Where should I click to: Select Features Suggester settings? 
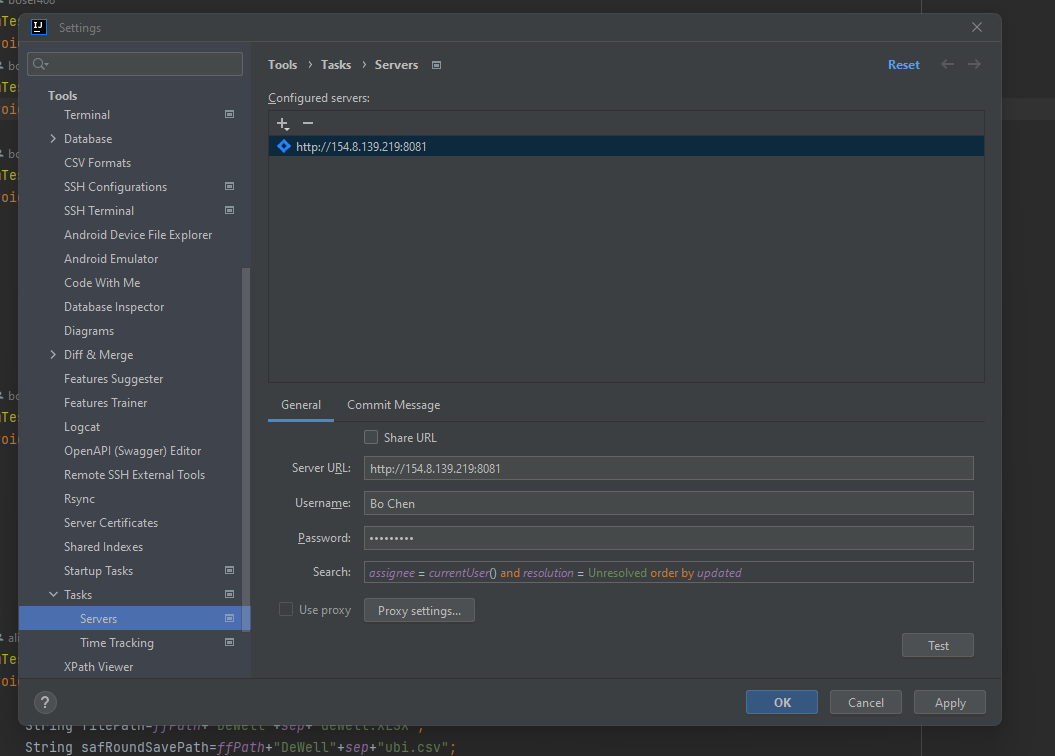tap(114, 379)
